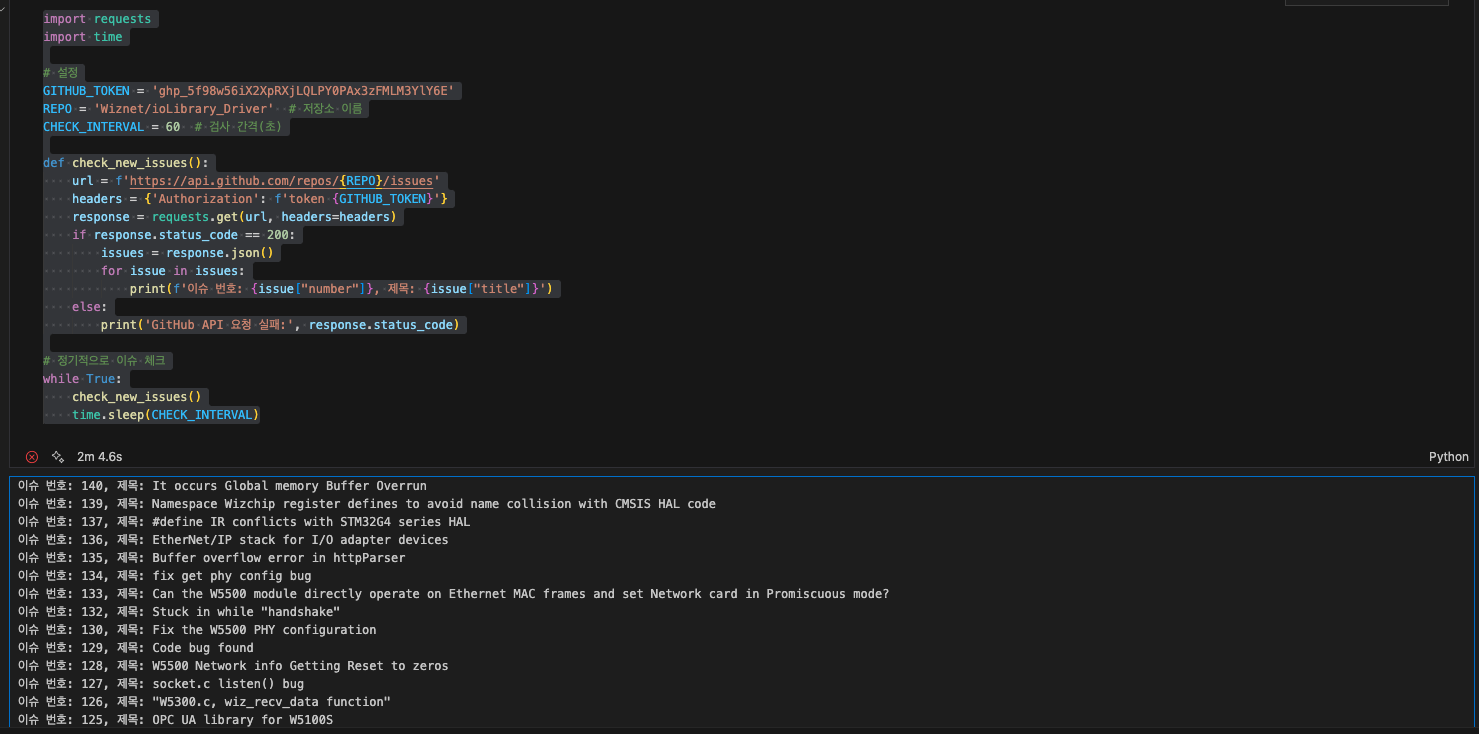Click issue 127 socket.c listen() bug output
This screenshot has width=1479, height=734.
tap(161, 684)
